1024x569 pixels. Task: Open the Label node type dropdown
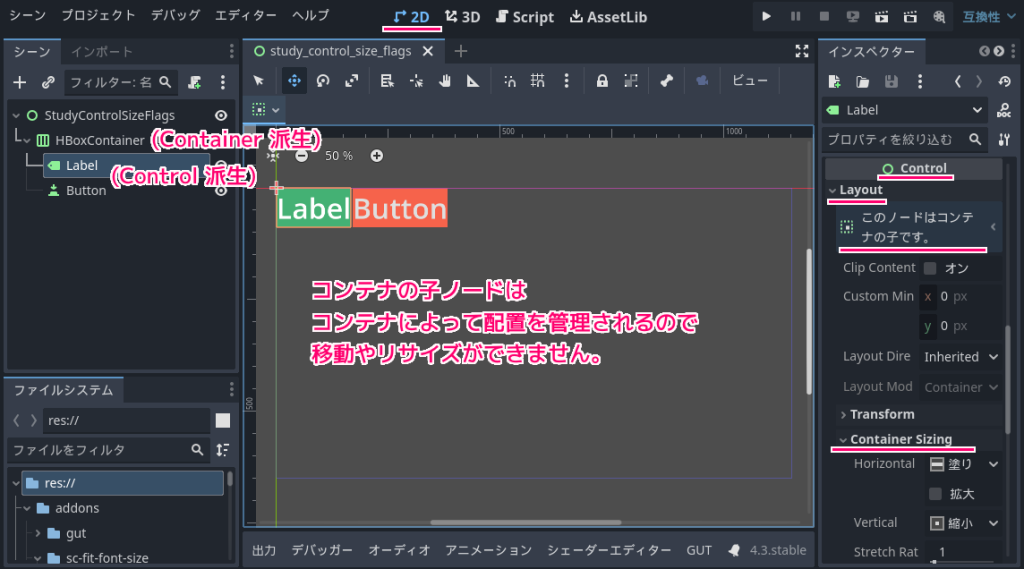(904, 110)
